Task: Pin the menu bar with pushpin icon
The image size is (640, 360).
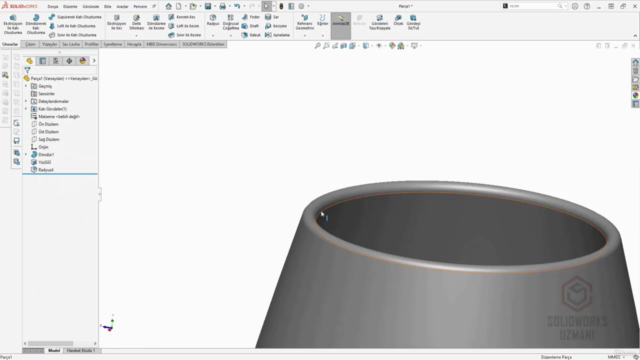Action: point(154,6)
